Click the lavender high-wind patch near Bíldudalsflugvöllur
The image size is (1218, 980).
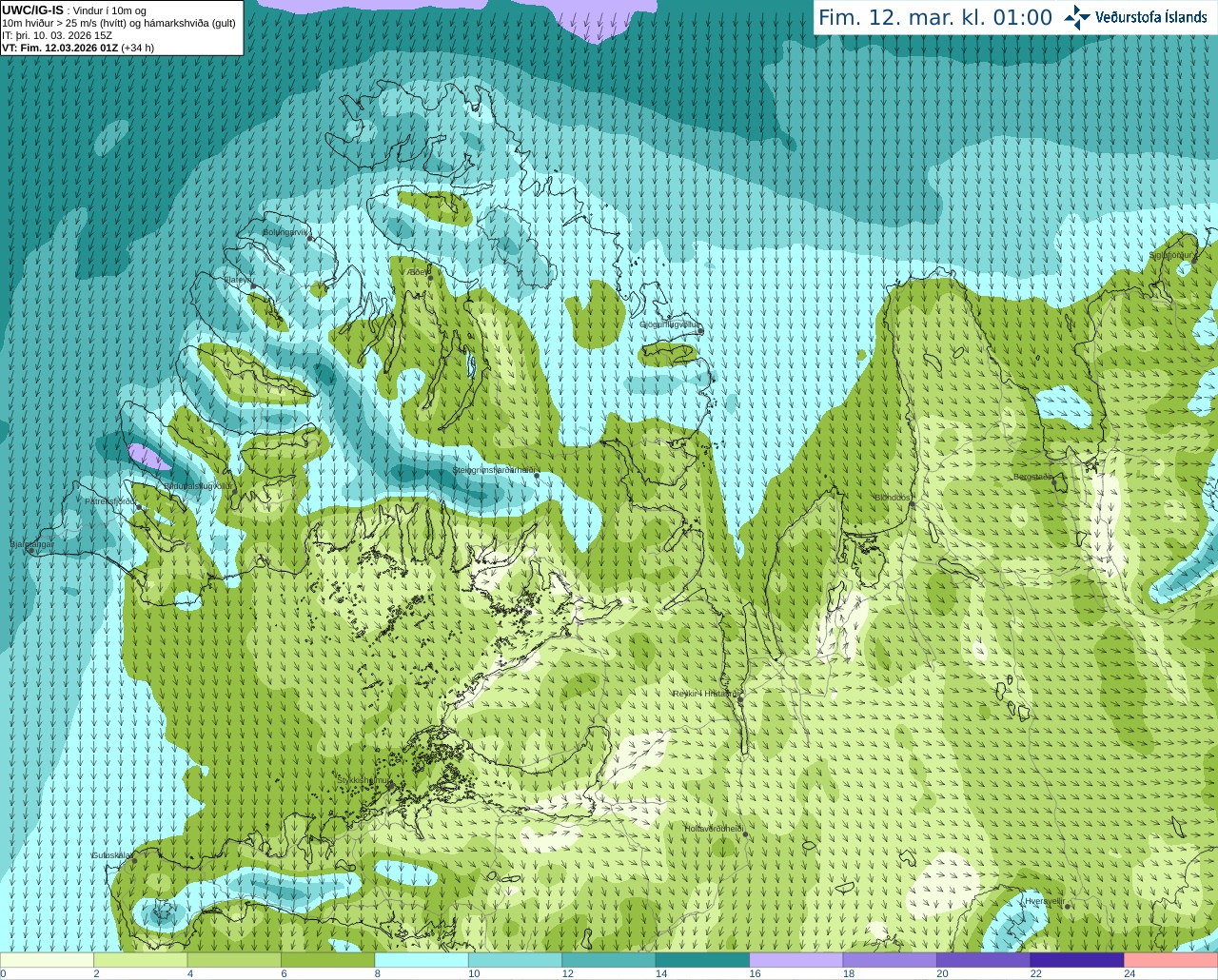pos(149,456)
